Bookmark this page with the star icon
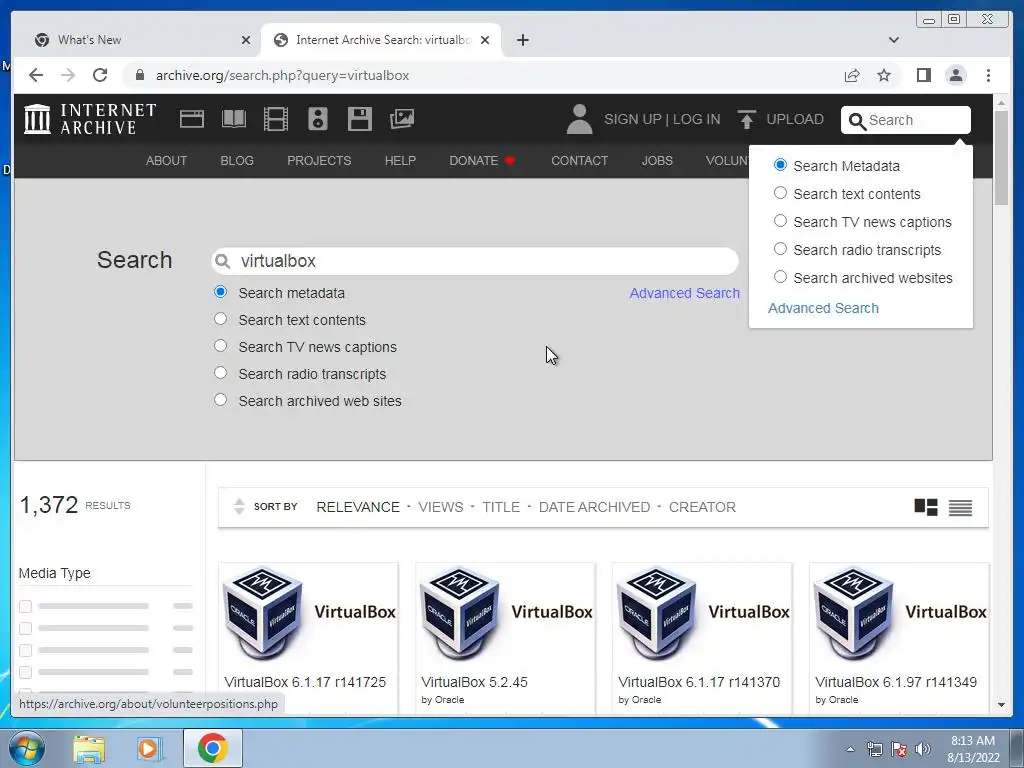Screen dimensions: 1024x768 click(884, 75)
